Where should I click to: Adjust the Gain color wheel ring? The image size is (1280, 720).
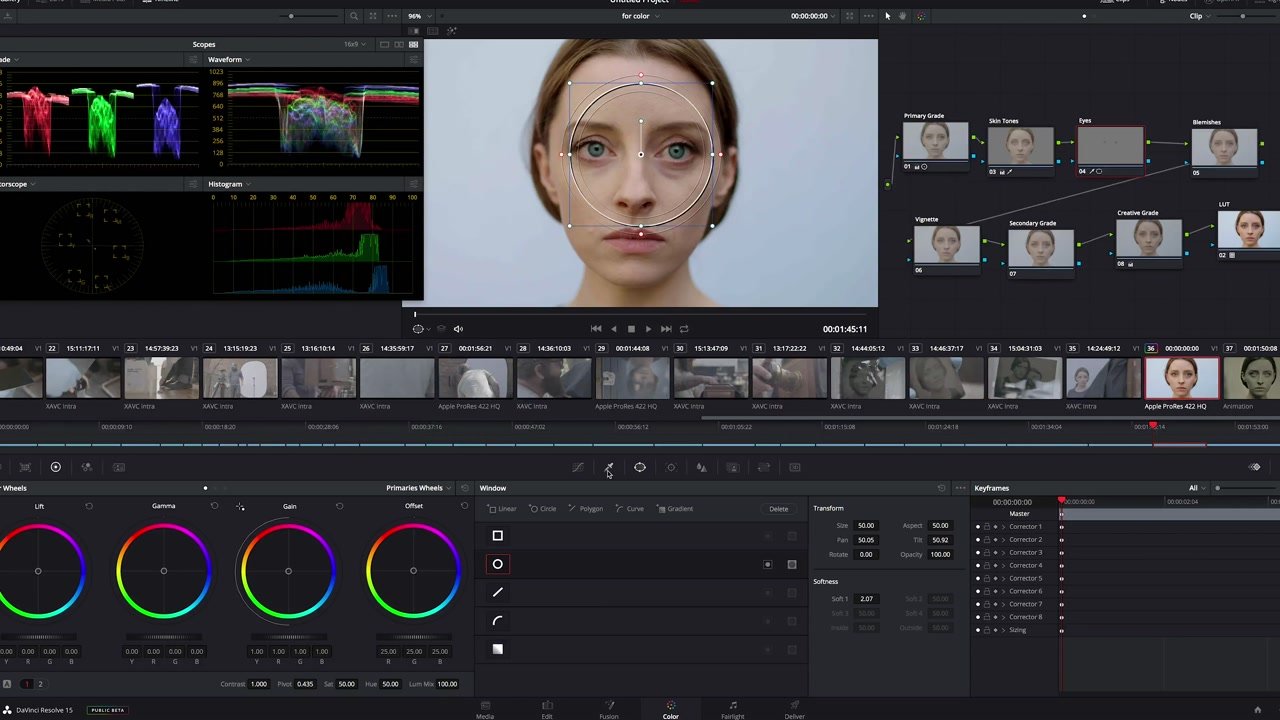click(289, 571)
